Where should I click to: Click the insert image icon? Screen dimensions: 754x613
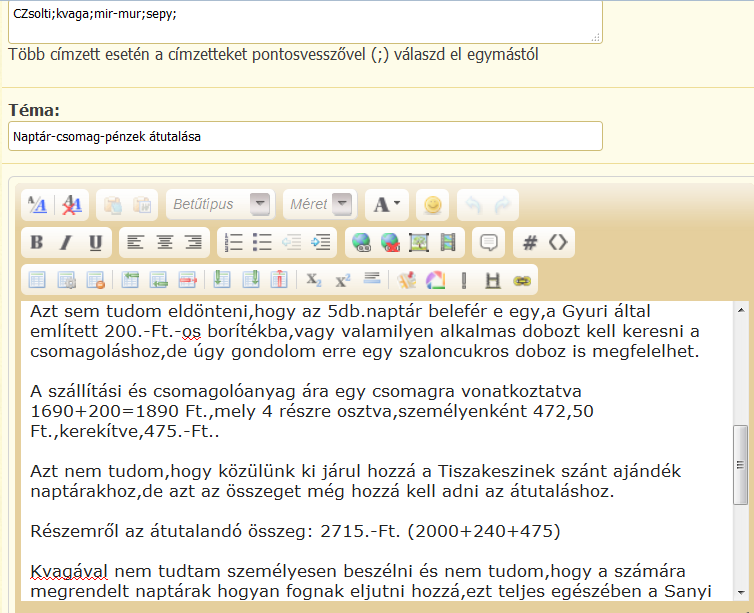(419, 242)
